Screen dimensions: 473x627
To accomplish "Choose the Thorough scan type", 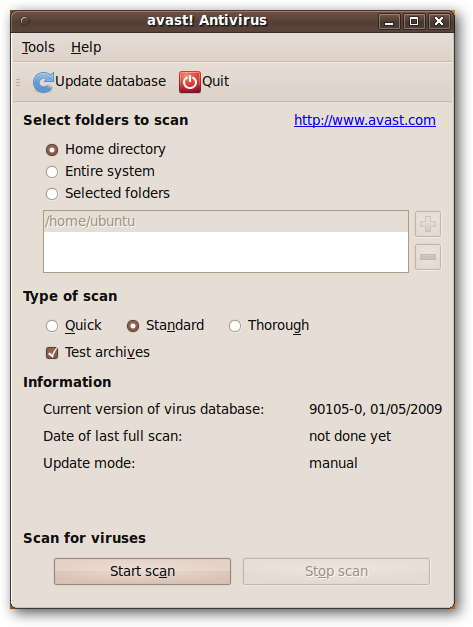I will [x=235, y=326].
